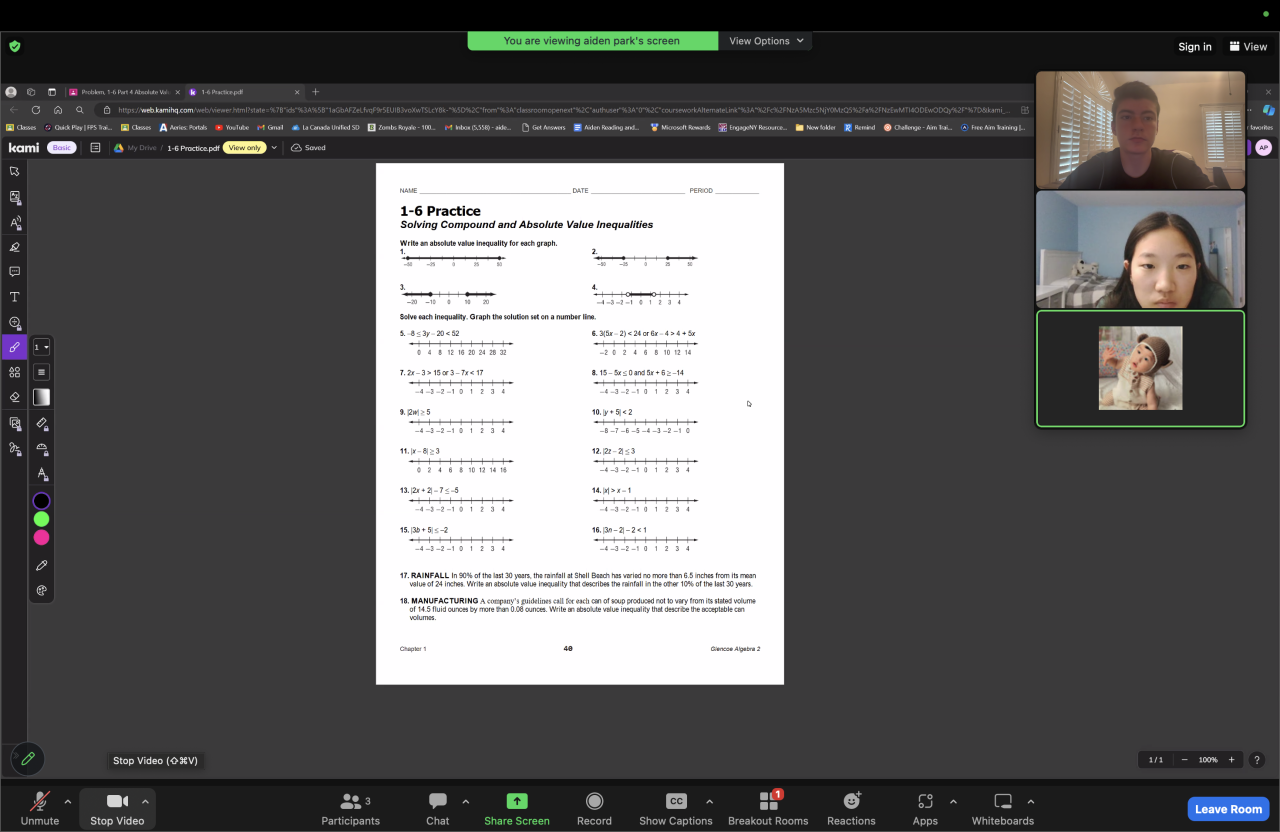Open the color palette icon
Screen dimensions: 1280x832
(x=41, y=591)
